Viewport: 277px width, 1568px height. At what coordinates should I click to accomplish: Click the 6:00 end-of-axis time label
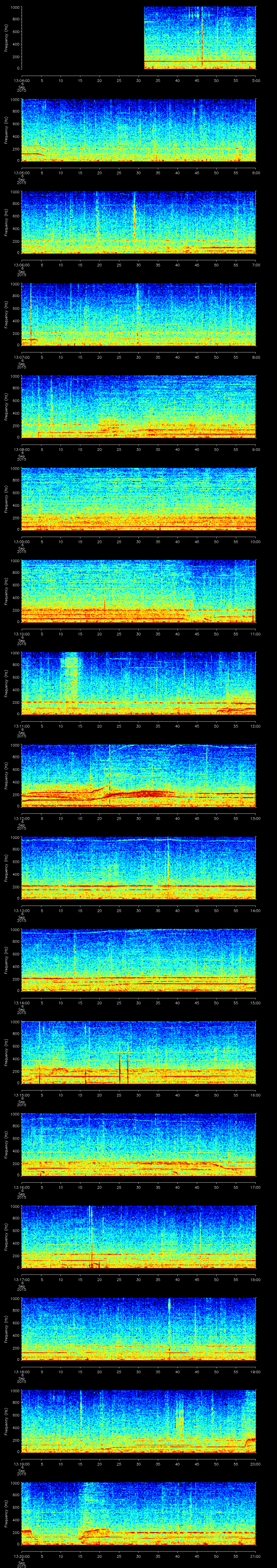point(256,173)
